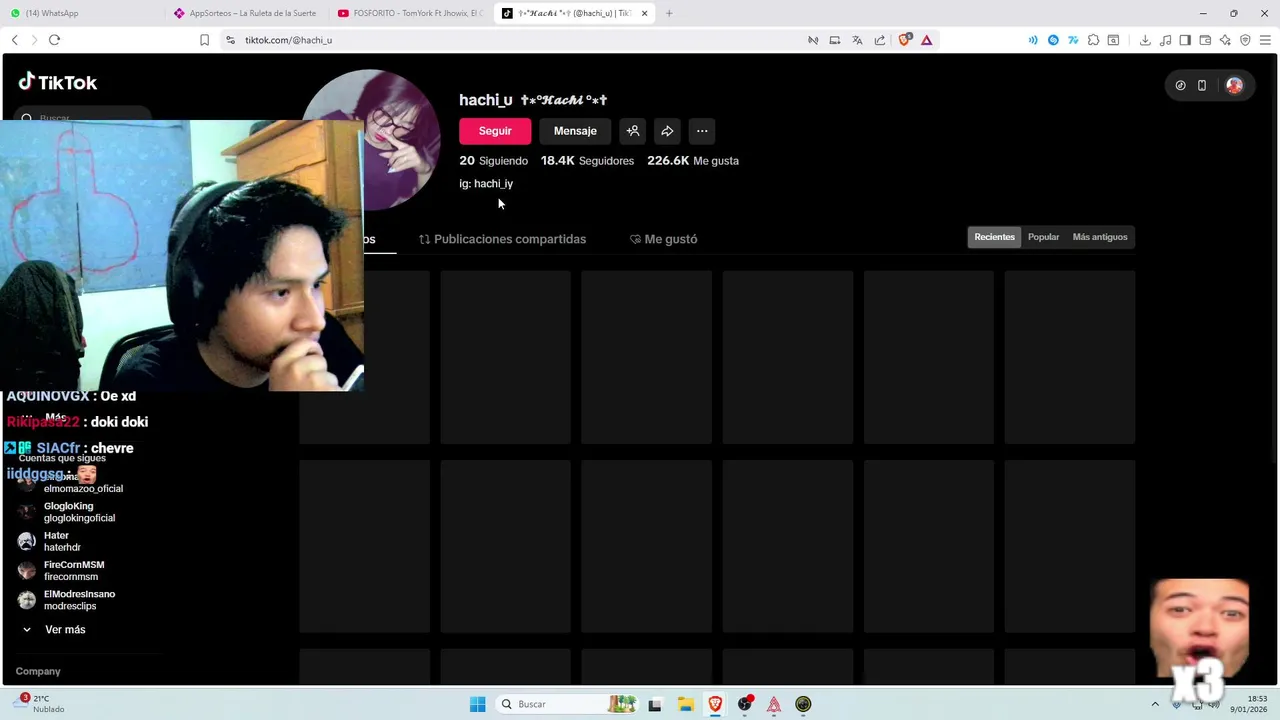Sort videos by Recientes
Image resolution: width=1280 pixels, height=720 pixels.
click(x=994, y=237)
